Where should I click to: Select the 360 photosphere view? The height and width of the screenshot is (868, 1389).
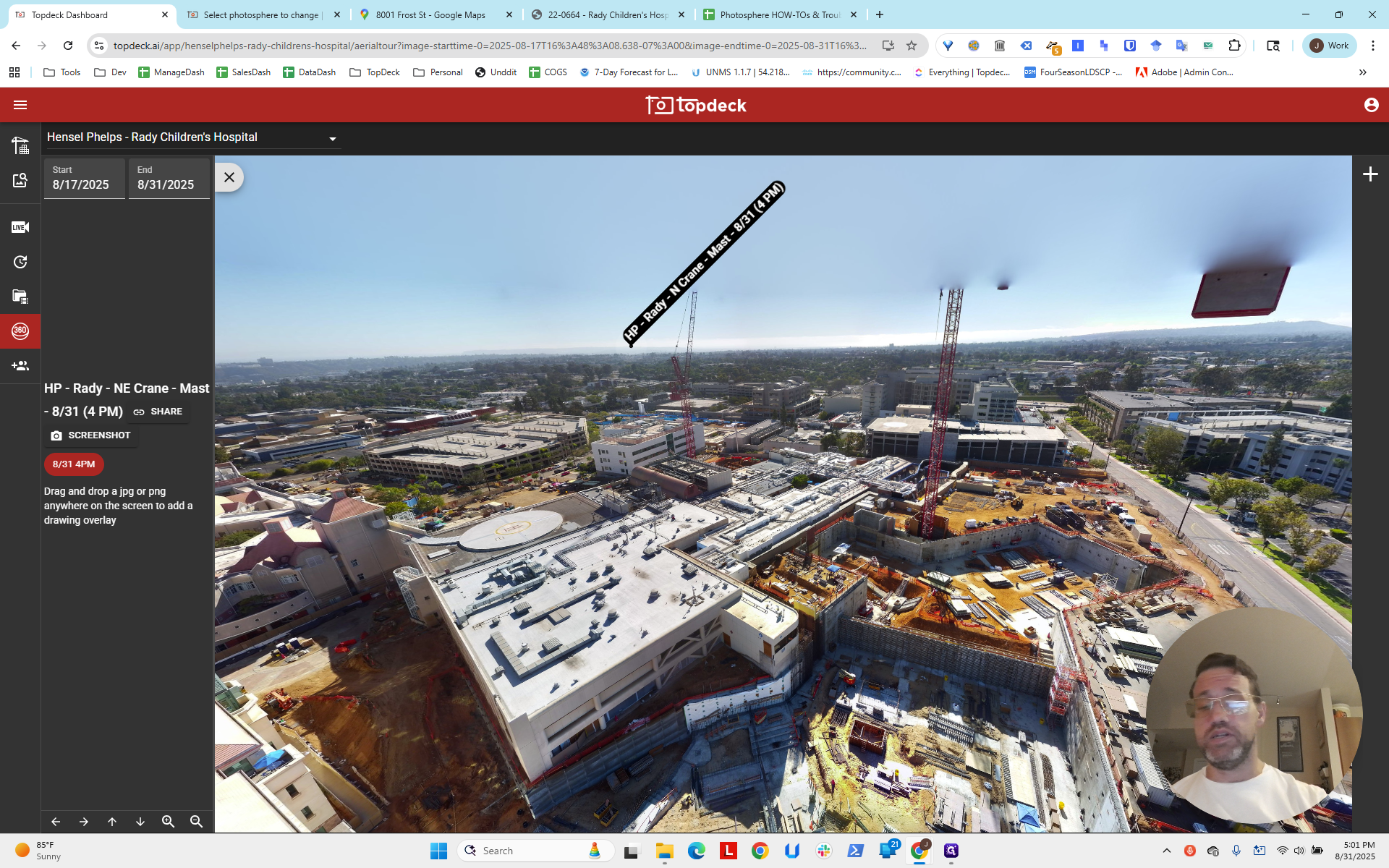tap(20, 331)
